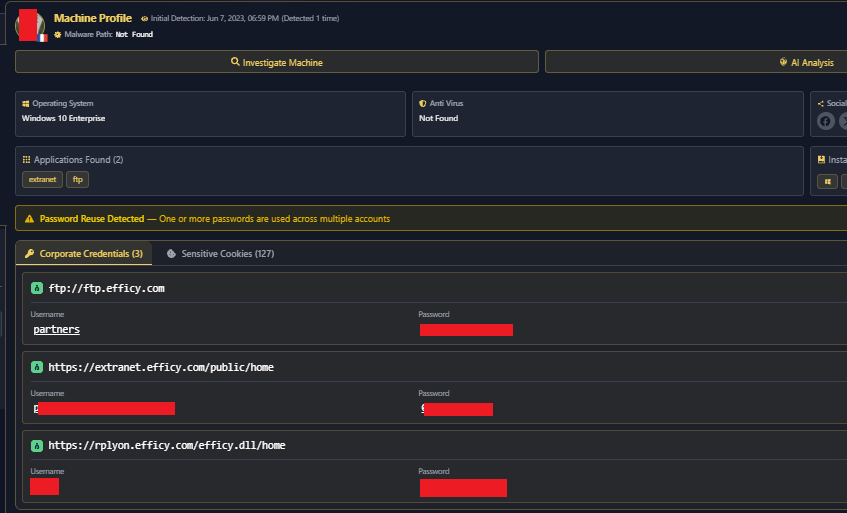
Task: Click the lock icon beside rplyon.efficy.com
Action: pyautogui.click(x=37, y=446)
